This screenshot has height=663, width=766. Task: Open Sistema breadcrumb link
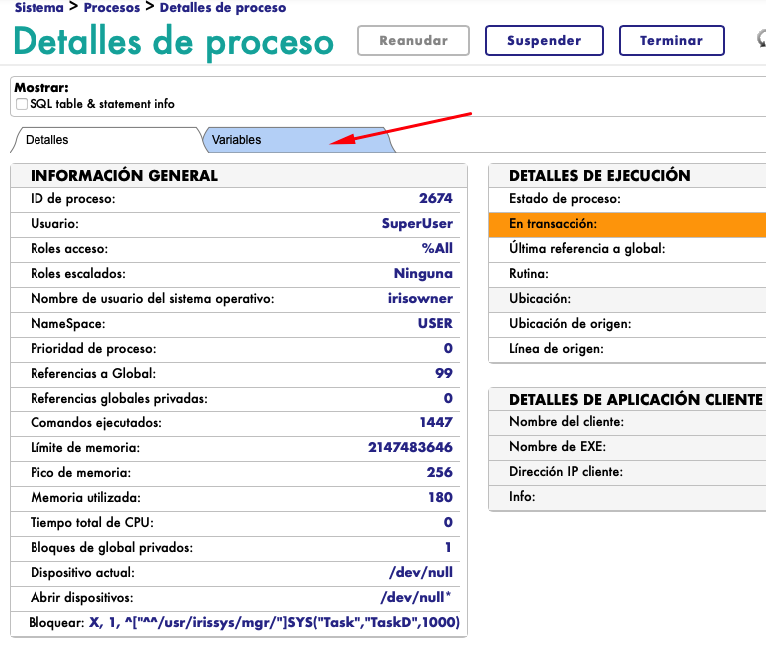[x=41, y=8]
